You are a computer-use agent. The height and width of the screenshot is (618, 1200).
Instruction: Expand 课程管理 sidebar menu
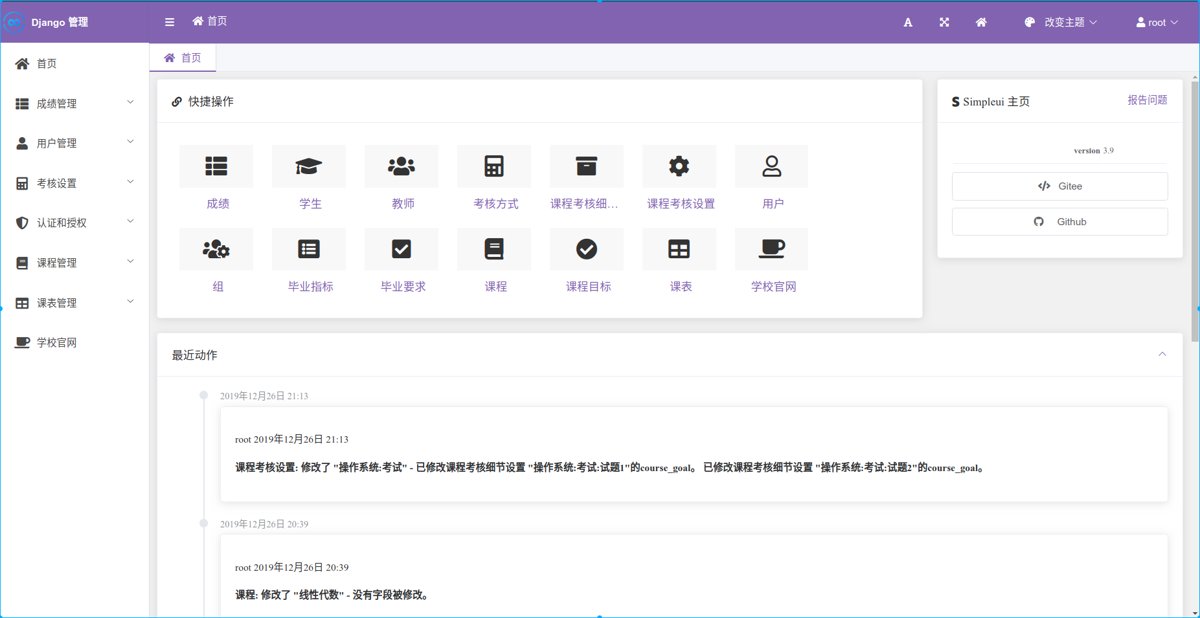[75, 263]
